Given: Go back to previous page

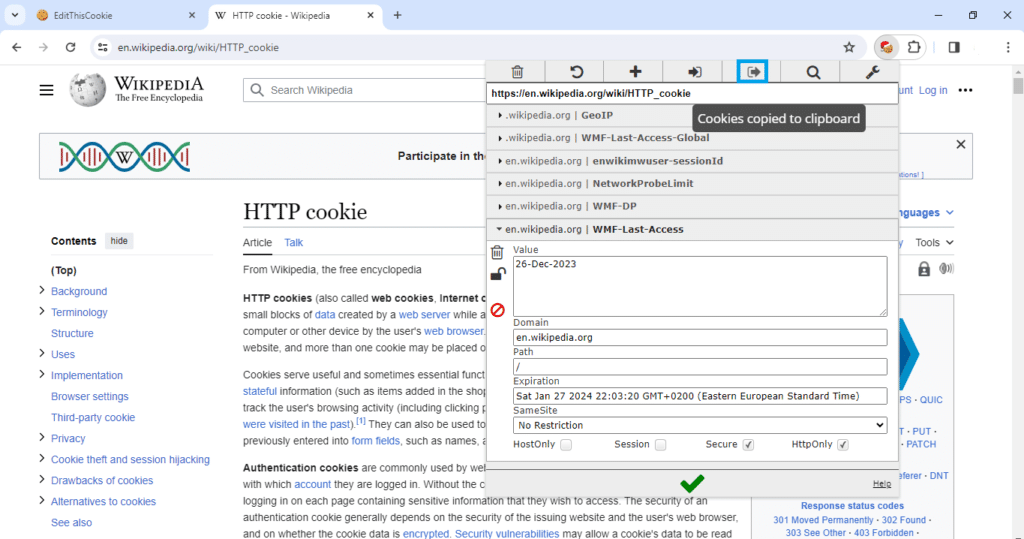Looking at the screenshot, I should coord(17,47).
